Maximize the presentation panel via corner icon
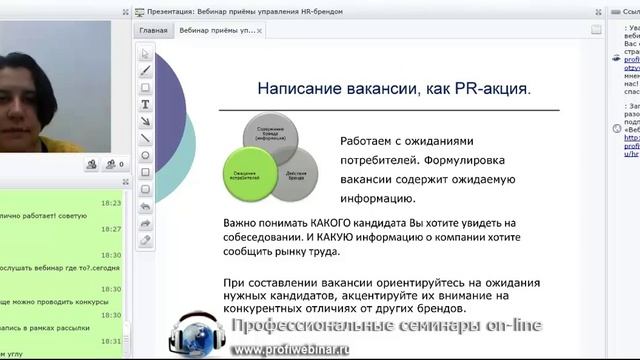Screen dimensions: 640x360 point(598,12)
